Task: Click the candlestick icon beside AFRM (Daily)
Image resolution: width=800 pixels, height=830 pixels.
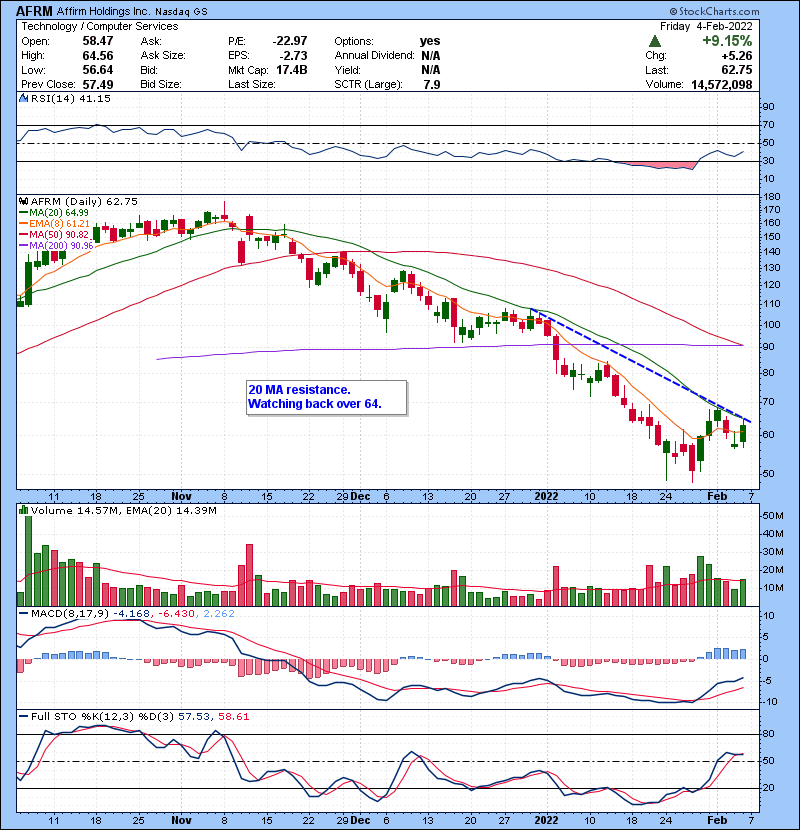Action: (x=23, y=201)
